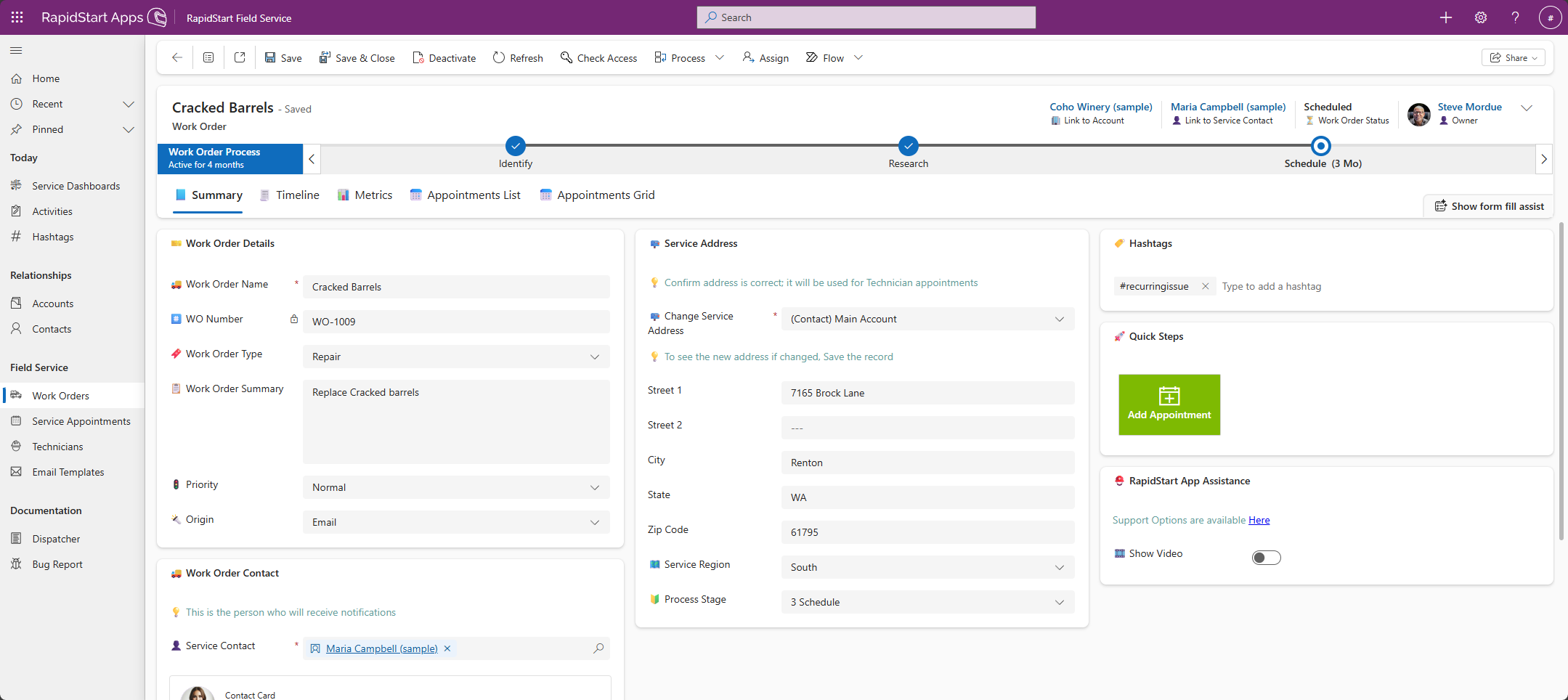Open the Share button menu

point(1513,58)
